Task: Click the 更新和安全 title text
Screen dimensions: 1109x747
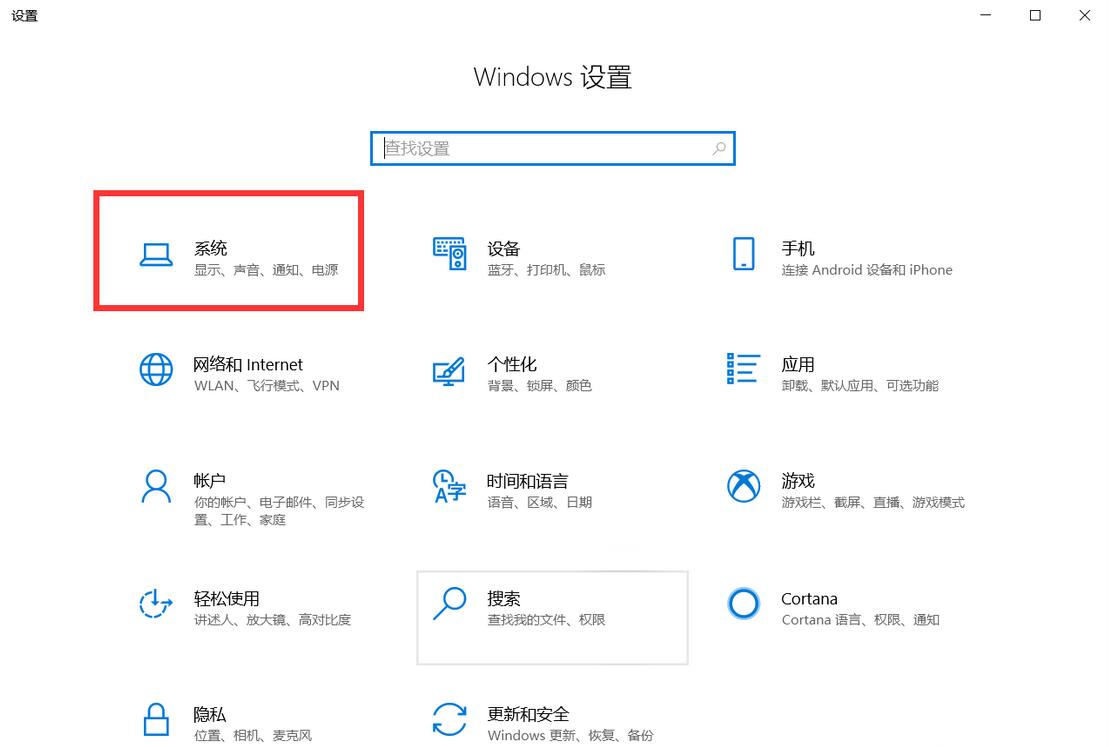Action: [528, 714]
